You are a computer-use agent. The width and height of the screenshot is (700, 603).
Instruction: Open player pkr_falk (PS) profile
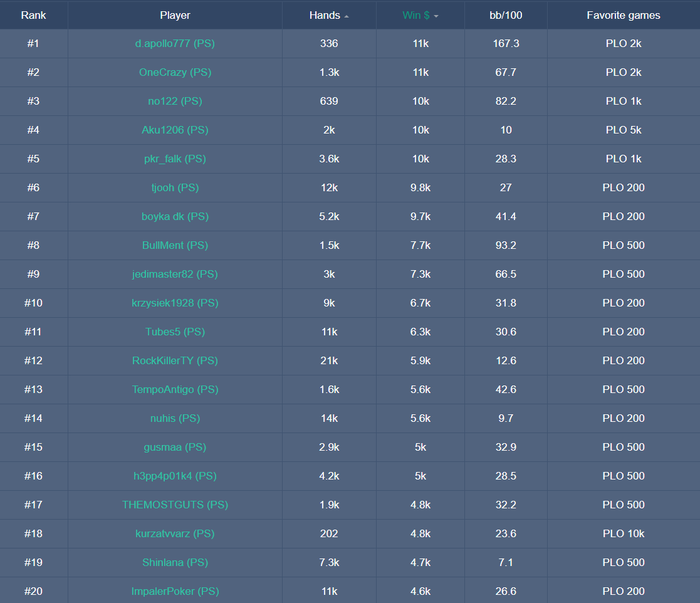(175, 159)
